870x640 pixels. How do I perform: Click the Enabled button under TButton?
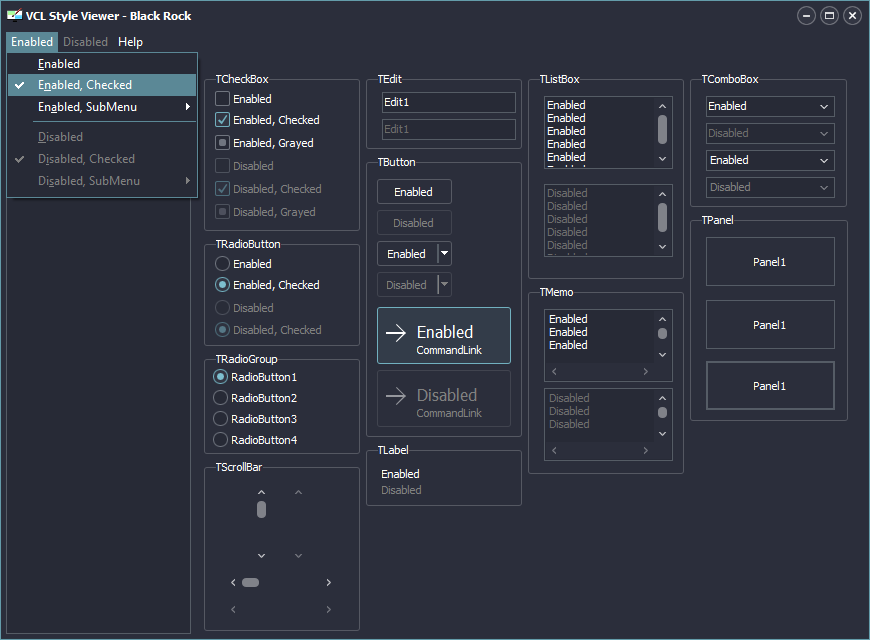coord(414,192)
